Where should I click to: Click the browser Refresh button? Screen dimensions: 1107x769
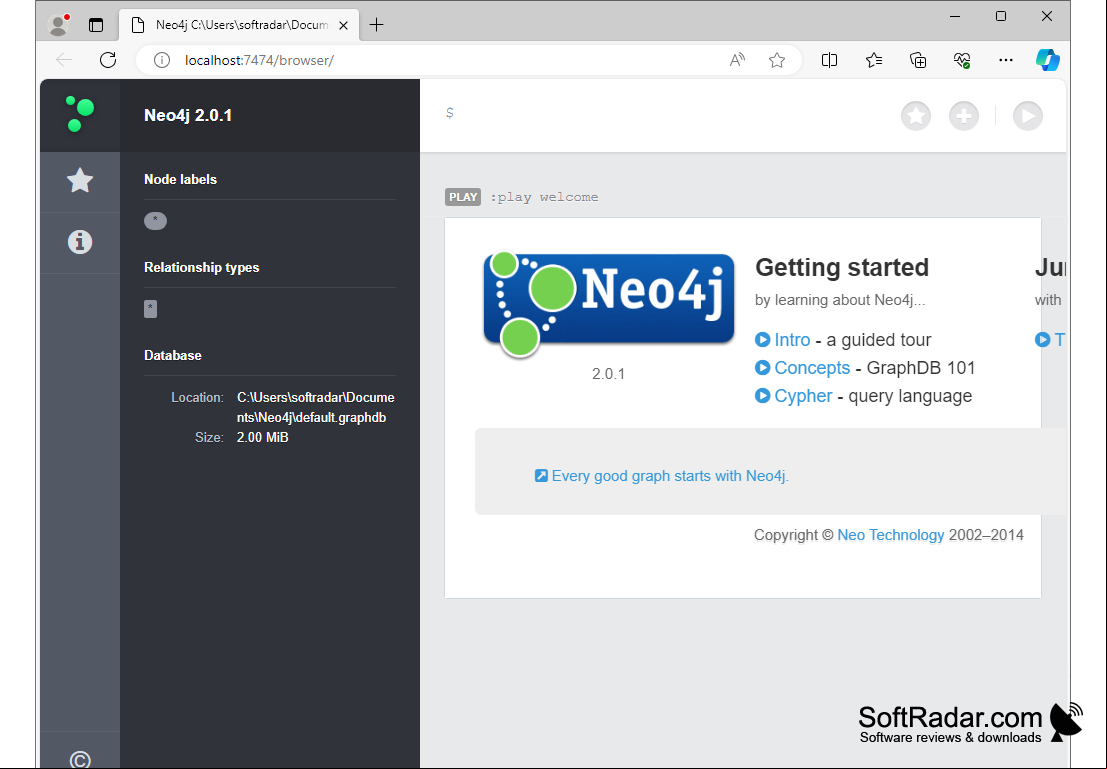click(108, 60)
